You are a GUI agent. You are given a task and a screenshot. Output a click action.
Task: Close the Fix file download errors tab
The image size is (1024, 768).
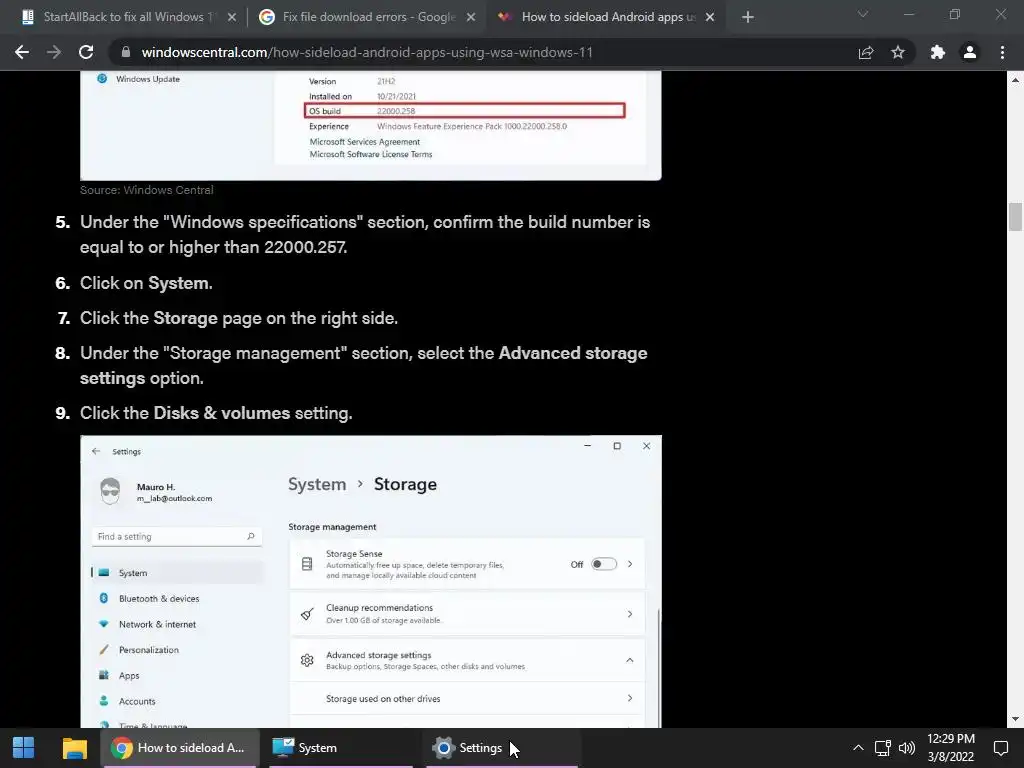click(471, 17)
